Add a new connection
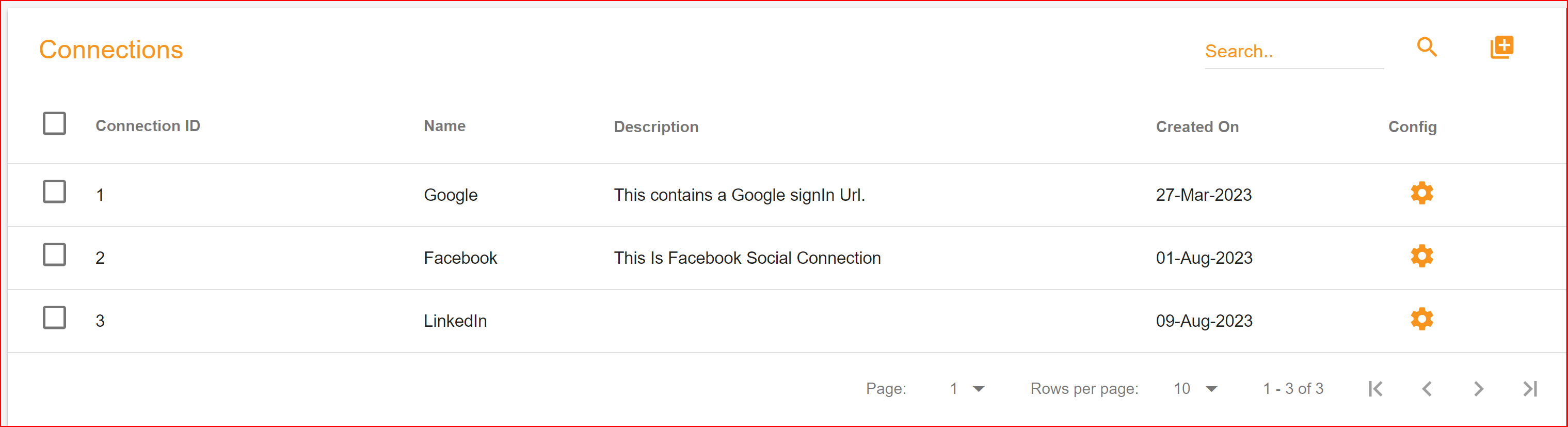Image resolution: width=1568 pixels, height=427 pixels. (1501, 47)
